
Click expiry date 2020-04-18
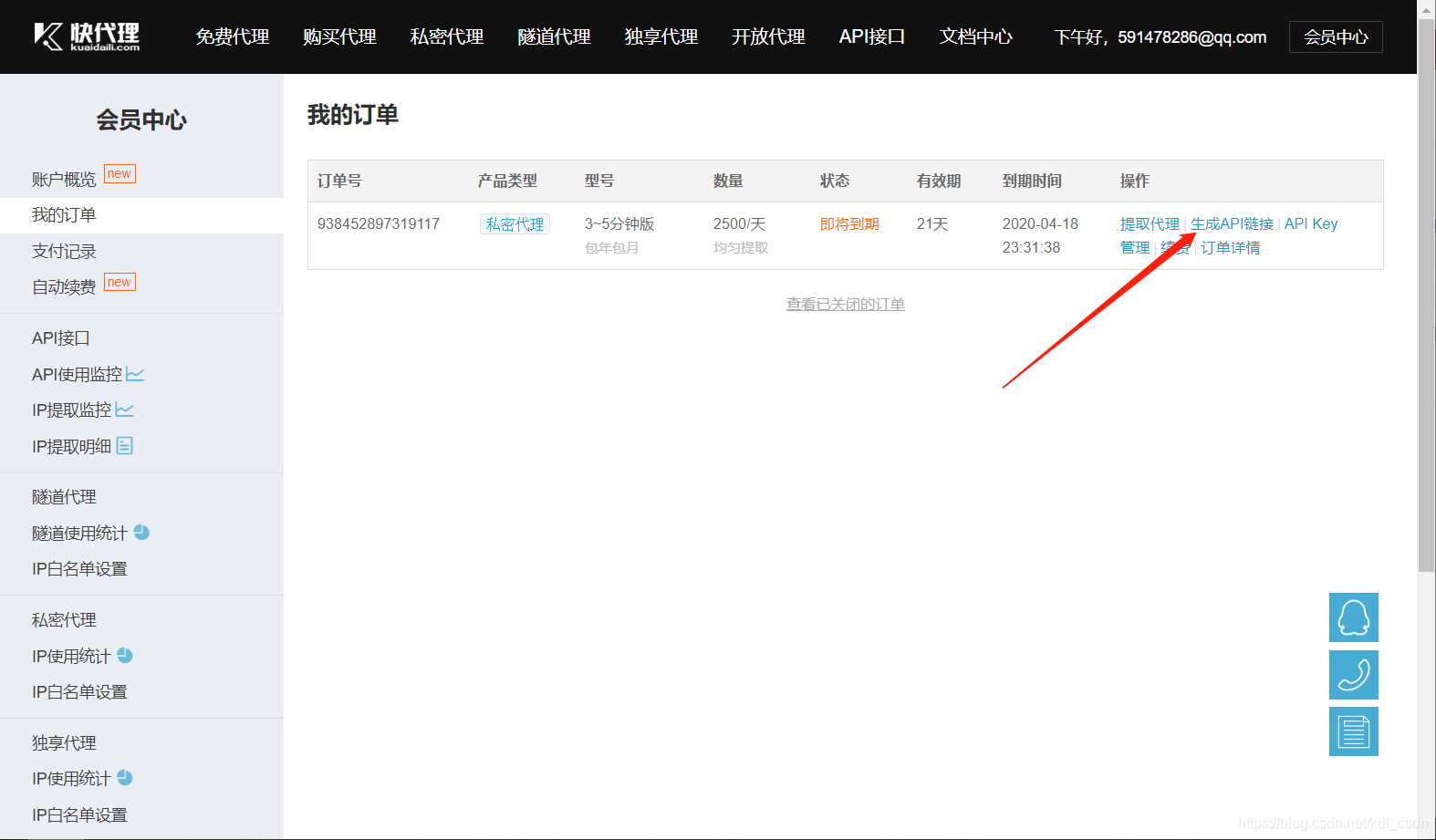coord(1040,223)
